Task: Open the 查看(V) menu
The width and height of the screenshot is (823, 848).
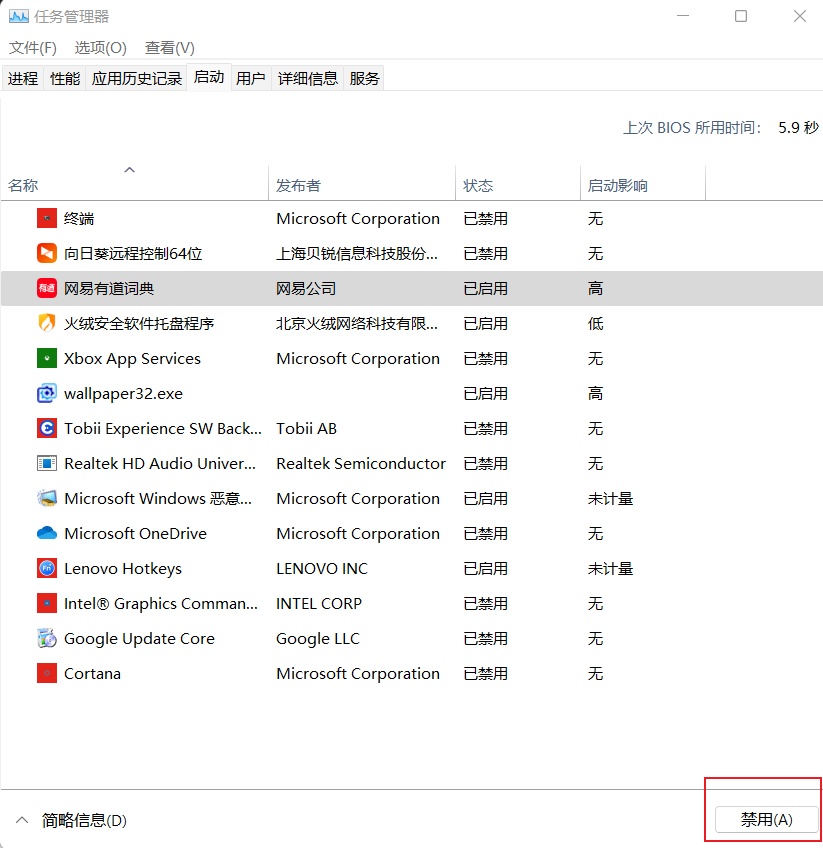Action: [x=170, y=48]
